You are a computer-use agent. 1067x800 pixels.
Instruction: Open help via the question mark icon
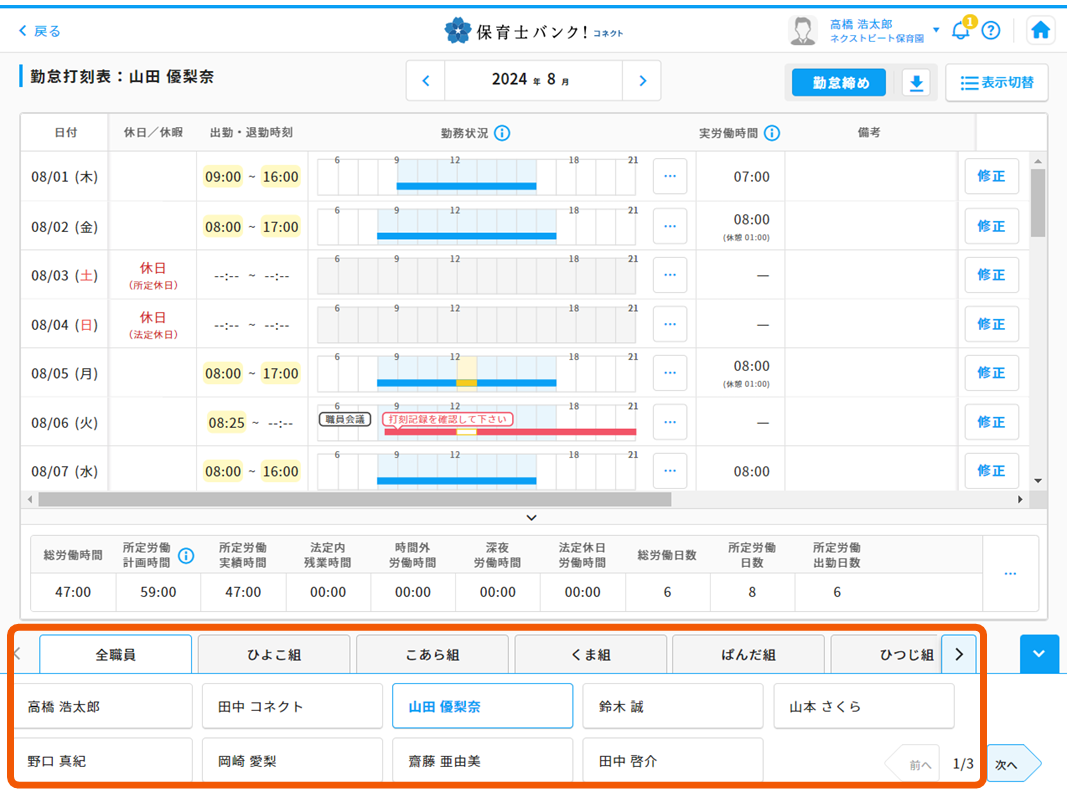[991, 31]
